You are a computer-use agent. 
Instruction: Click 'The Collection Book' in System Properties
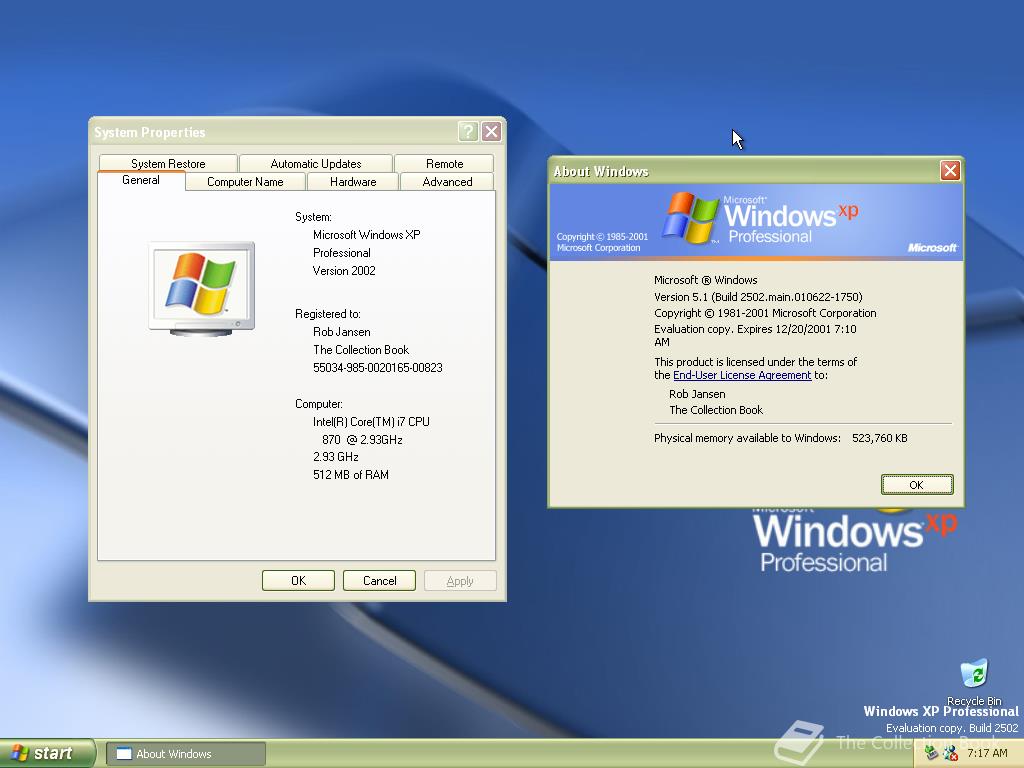[361, 349]
